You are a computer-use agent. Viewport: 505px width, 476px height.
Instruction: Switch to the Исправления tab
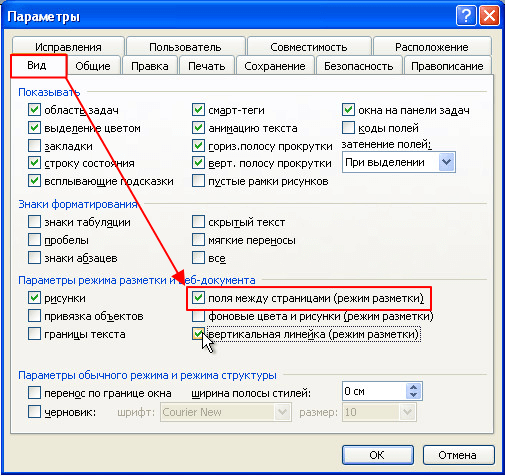[x=68, y=47]
